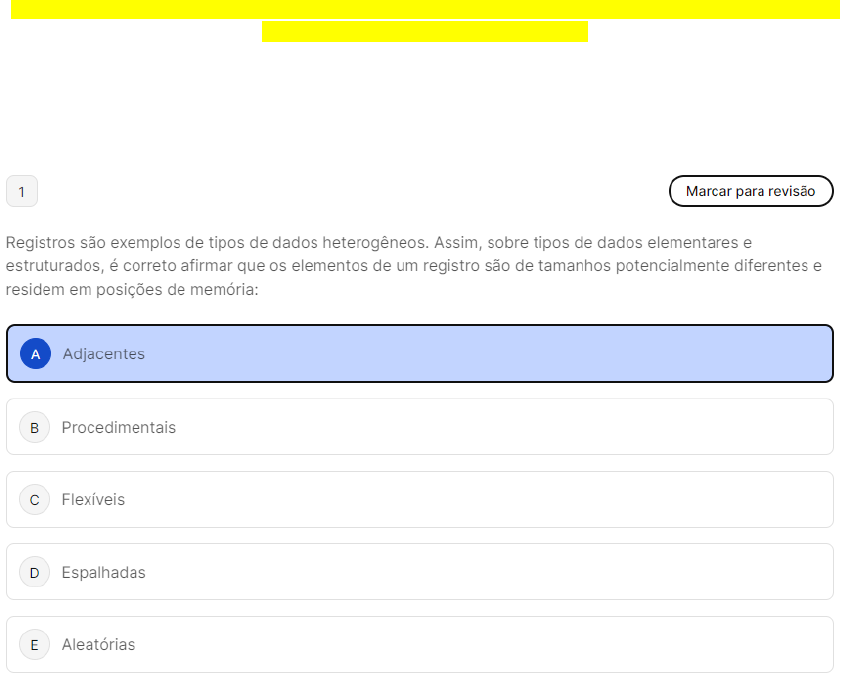Viewport: 851px width, 681px height.
Task: Click the letter B circle badge
Action: pyautogui.click(x=34, y=428)
